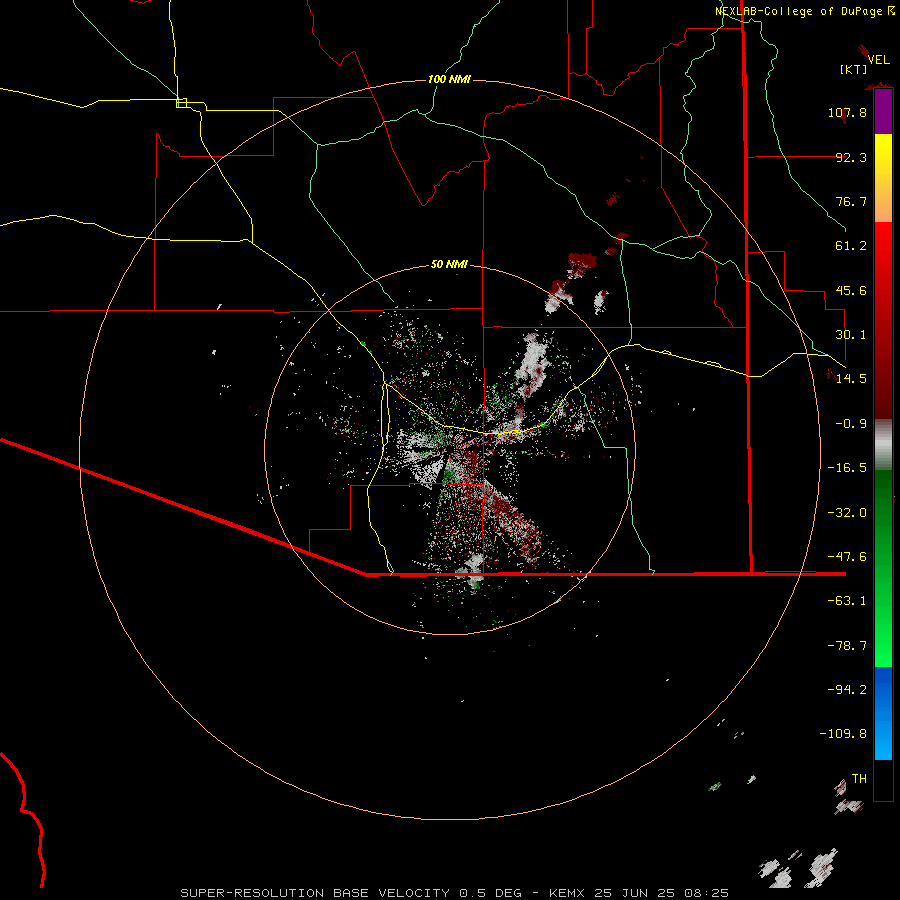The width and height of the screenshot is (900, 900).
Task: Click the -0.9 velocity scale value
Action: (851, 424)
